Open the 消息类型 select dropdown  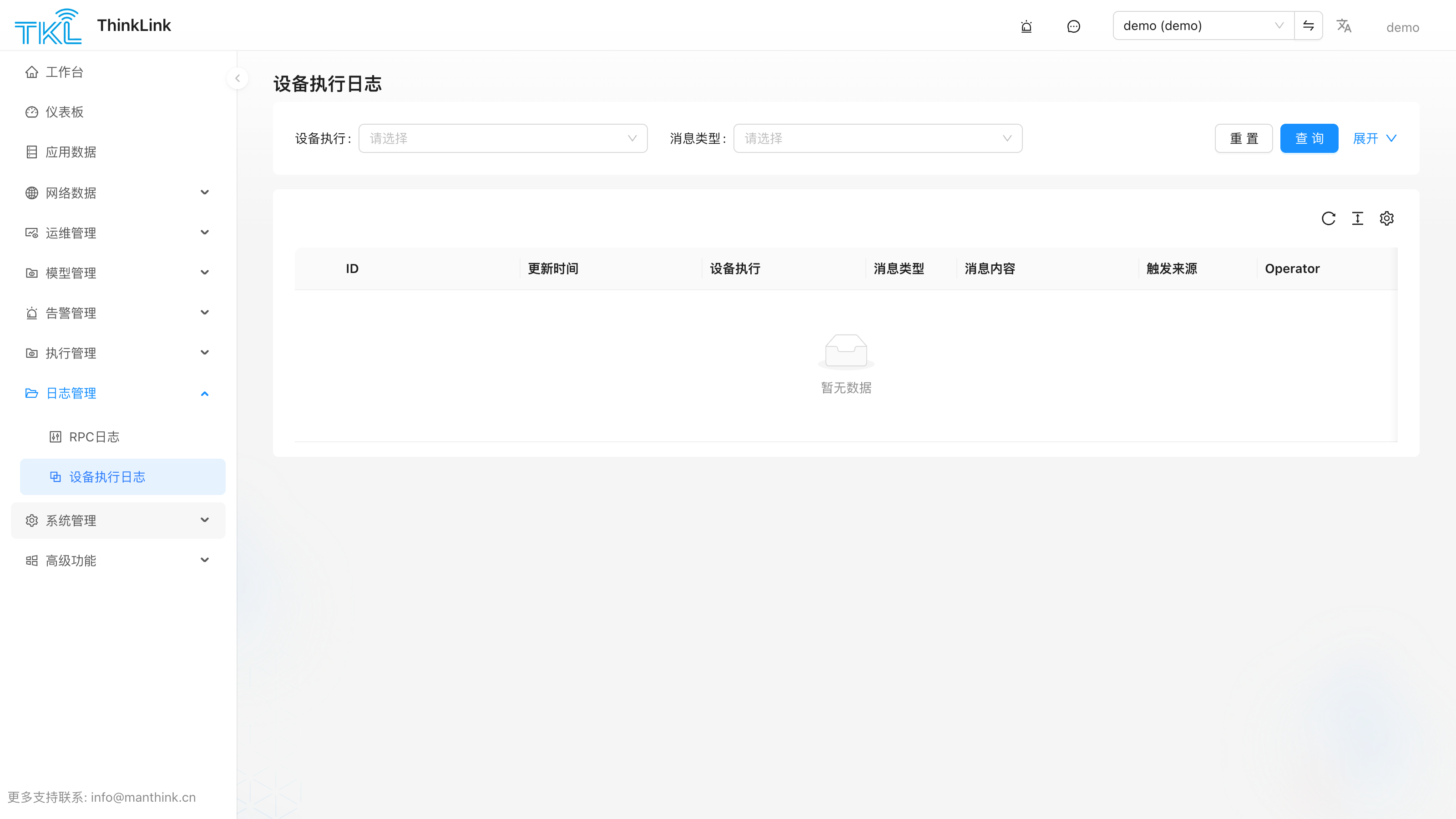pyautogui.click(x=878, y=138)
